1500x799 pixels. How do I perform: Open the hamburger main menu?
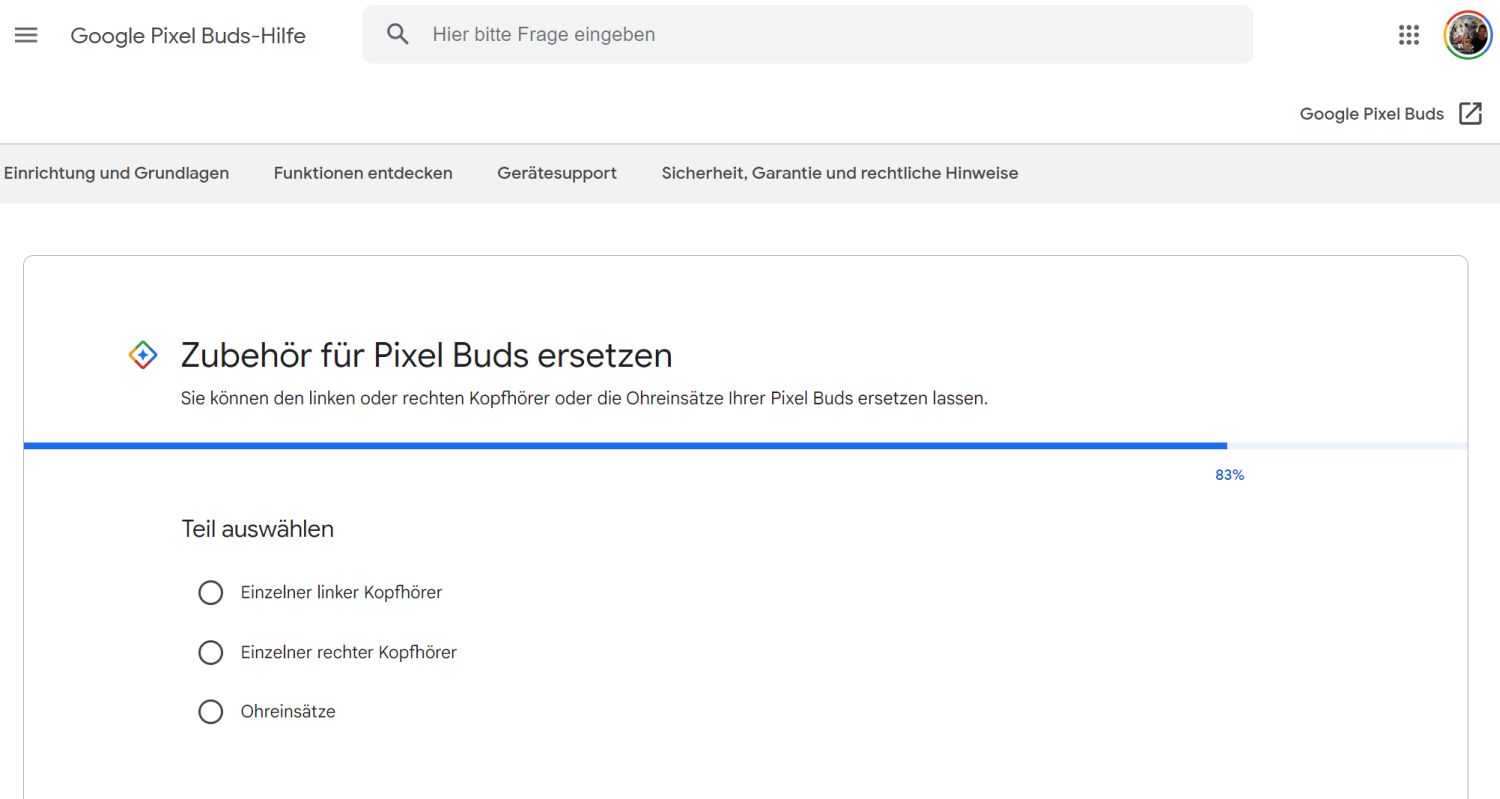[x=26, y=35]
